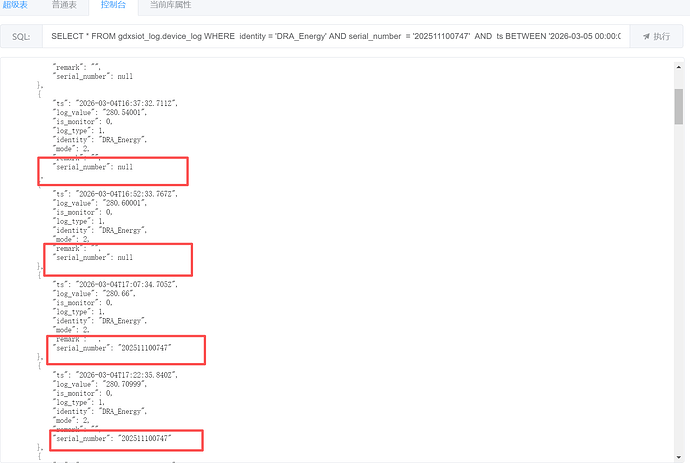Click the timestamp 2026-03-04T16:52:33.767Z line
690x463 pixels.
point(115,193)
